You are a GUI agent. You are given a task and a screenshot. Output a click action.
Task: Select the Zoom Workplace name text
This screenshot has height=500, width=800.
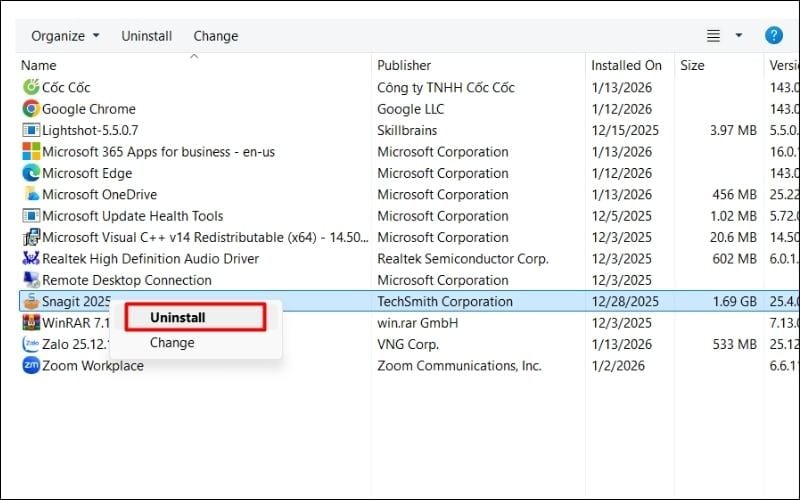pos(92,365)
